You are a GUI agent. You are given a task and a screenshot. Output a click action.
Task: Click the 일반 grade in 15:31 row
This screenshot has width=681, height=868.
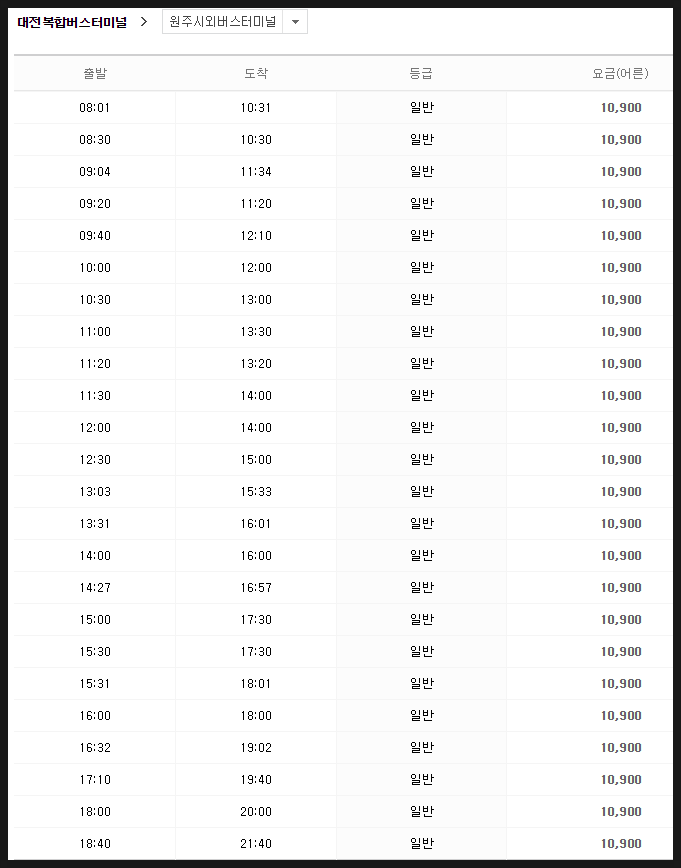[421, 684]
